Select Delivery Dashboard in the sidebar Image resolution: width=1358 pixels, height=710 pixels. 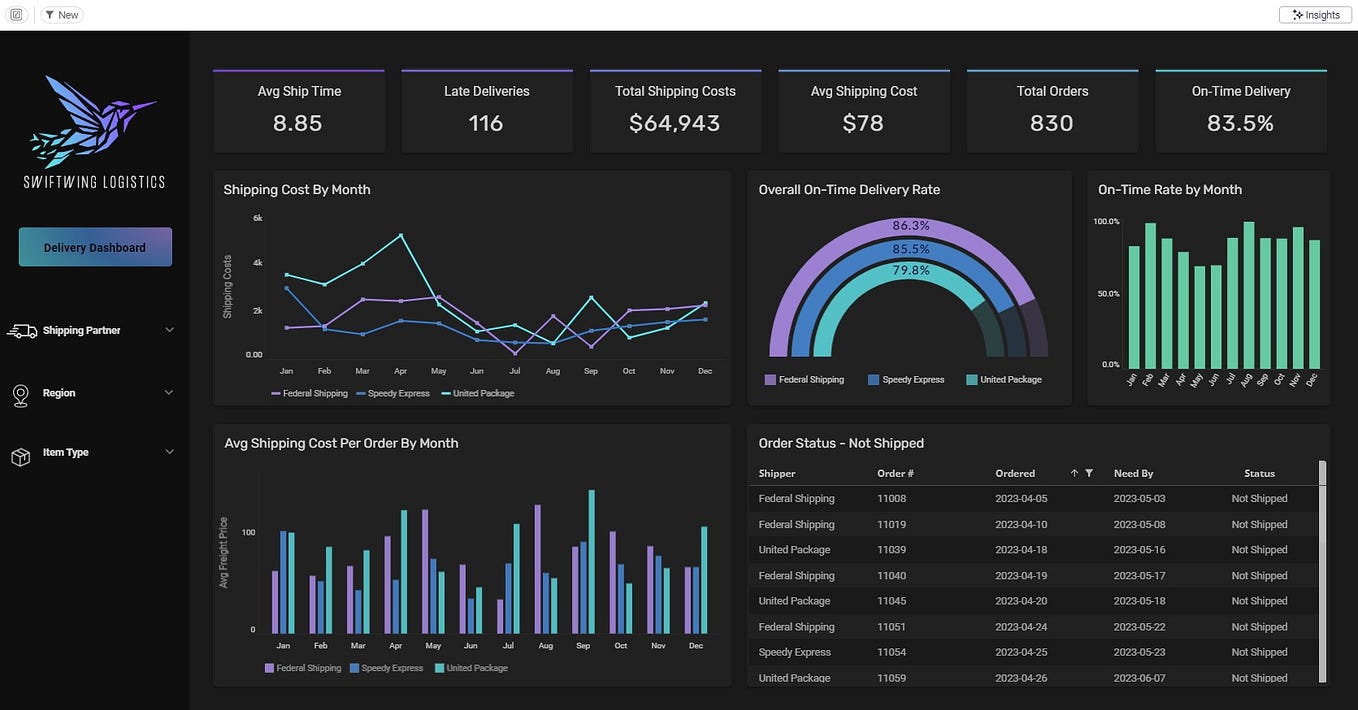(x=95, y=246)
